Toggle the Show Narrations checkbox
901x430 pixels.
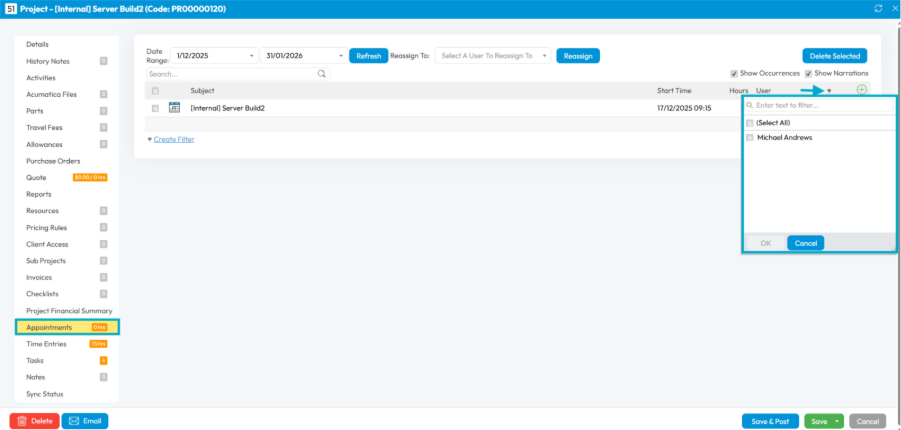point(809,74)
